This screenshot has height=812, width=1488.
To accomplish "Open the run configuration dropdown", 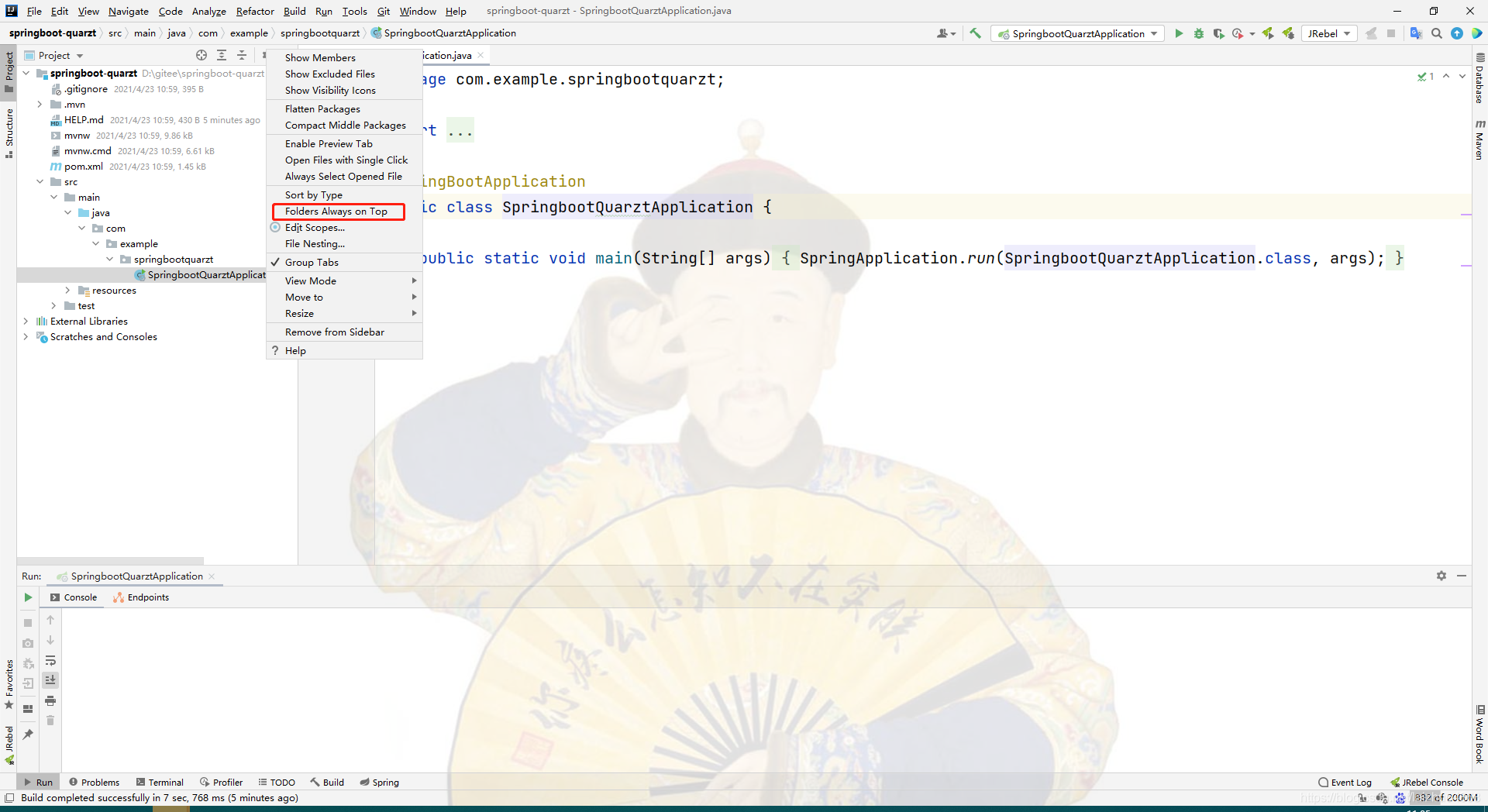I will [1078, 33].
